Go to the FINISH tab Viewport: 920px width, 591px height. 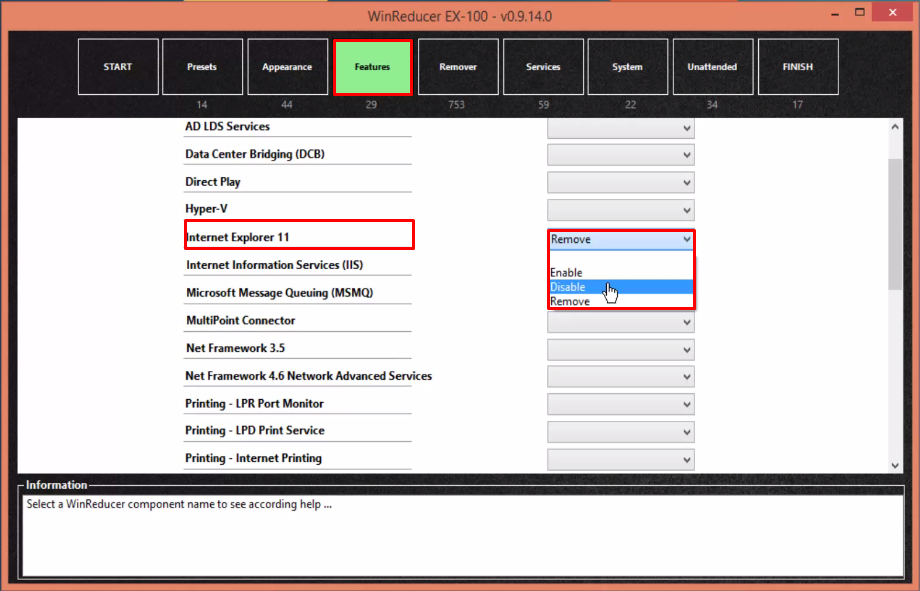(798, 67)
